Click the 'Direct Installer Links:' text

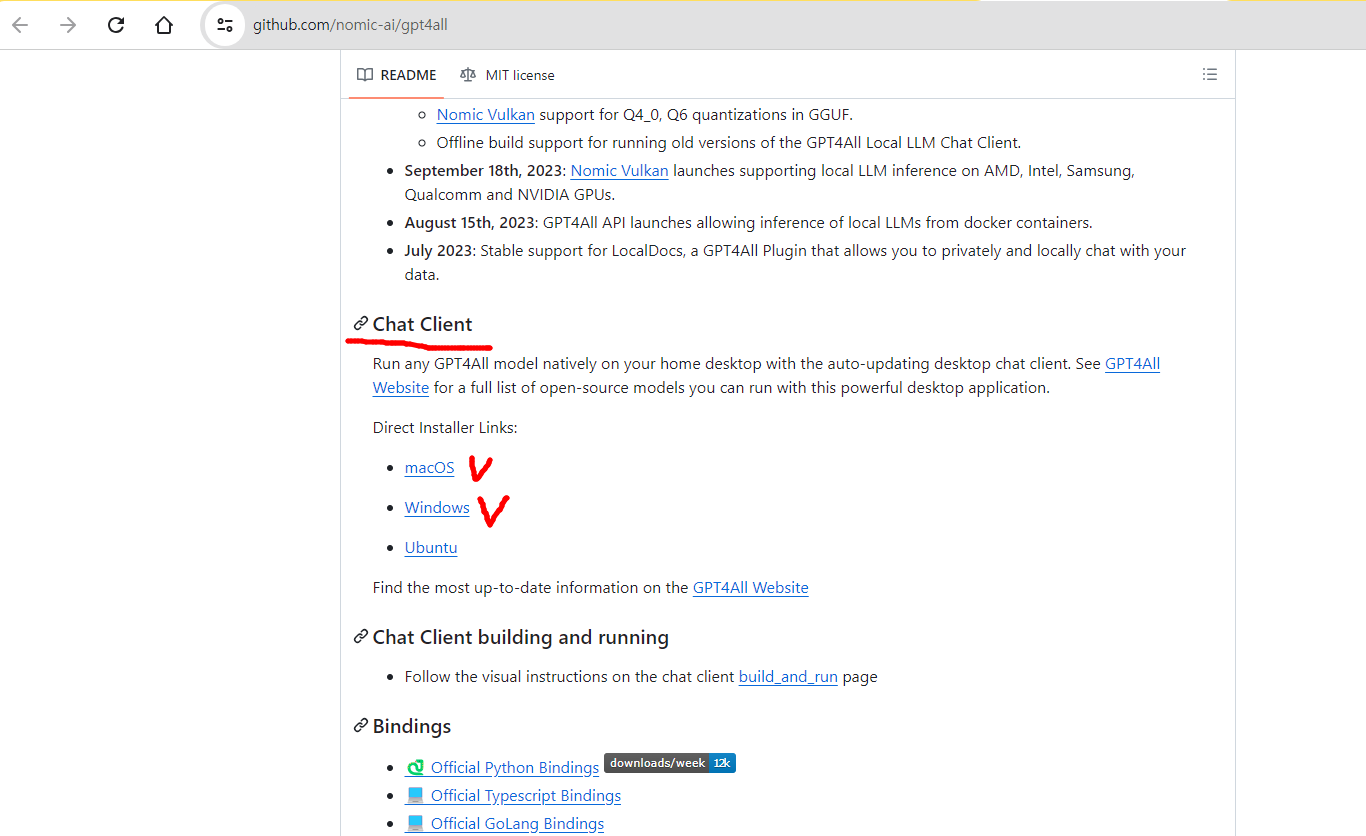[x=445, y=428]
